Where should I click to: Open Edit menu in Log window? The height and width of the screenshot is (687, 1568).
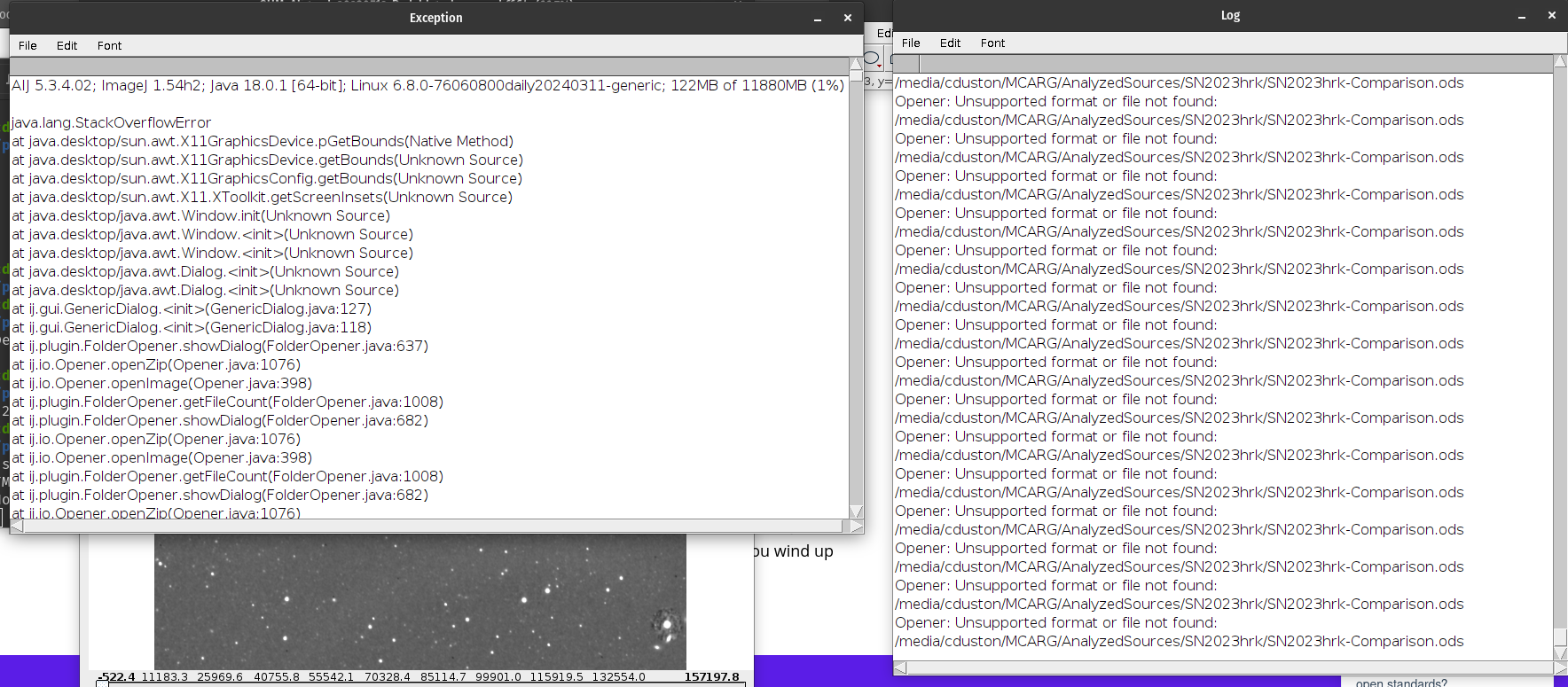tap(950, 43)
